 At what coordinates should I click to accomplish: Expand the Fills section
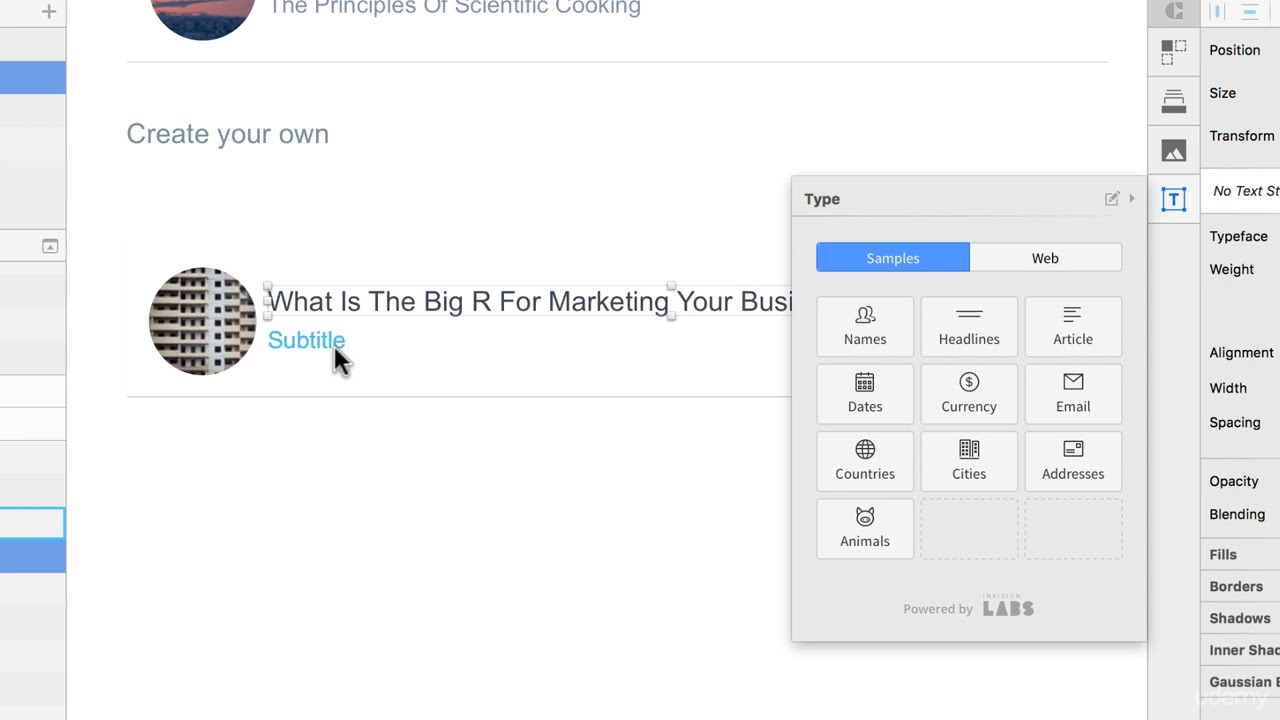coord(1223,554)
